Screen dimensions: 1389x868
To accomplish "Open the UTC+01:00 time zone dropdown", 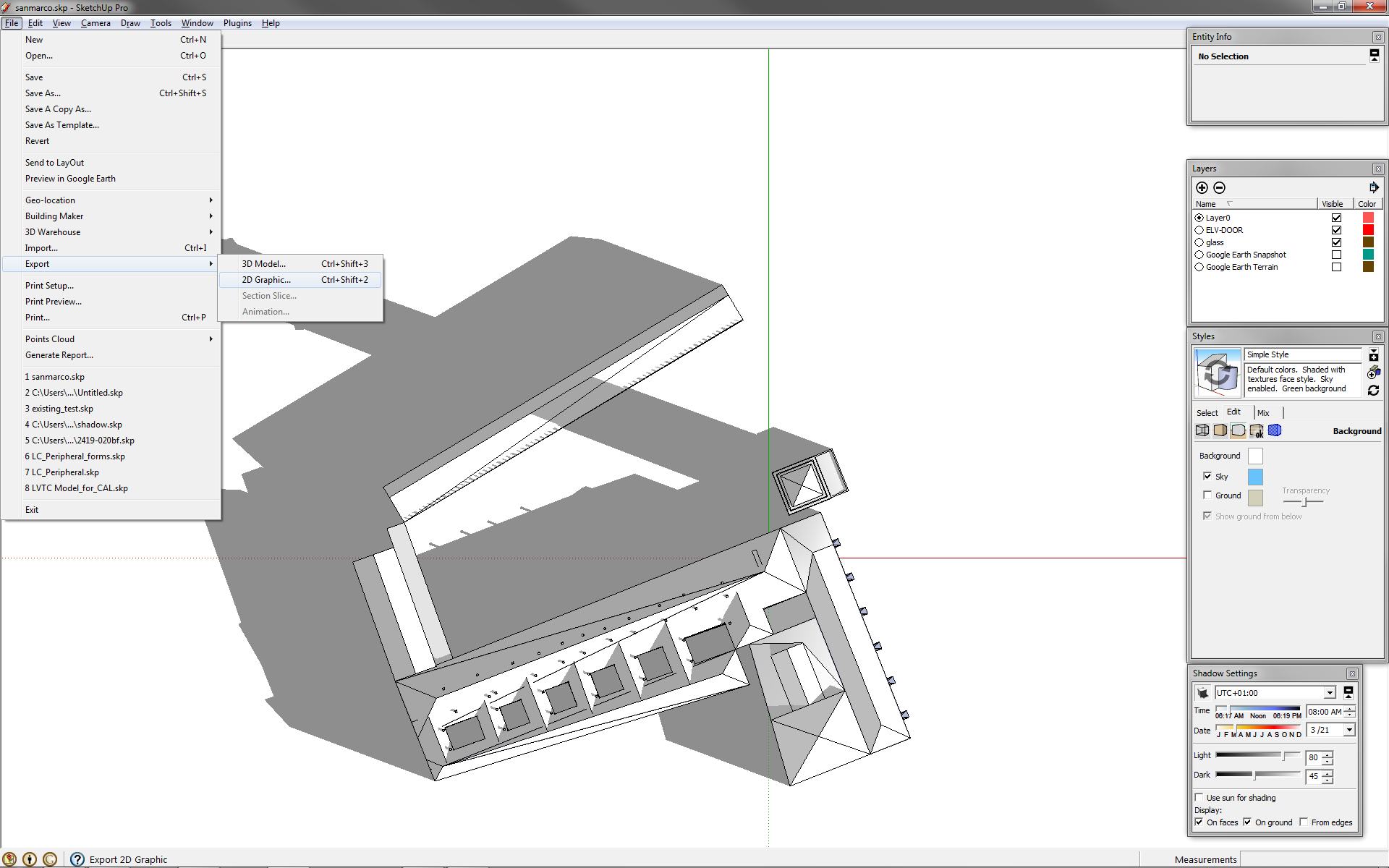I will pos(1330,693).
